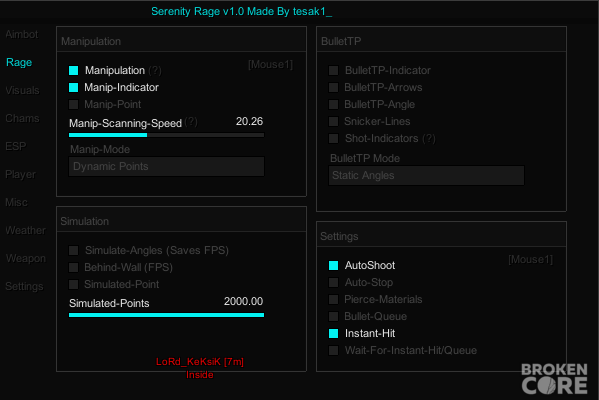
Task: Click the Manipulation Mouse1 keybind
Action: [x=270, y=65]
